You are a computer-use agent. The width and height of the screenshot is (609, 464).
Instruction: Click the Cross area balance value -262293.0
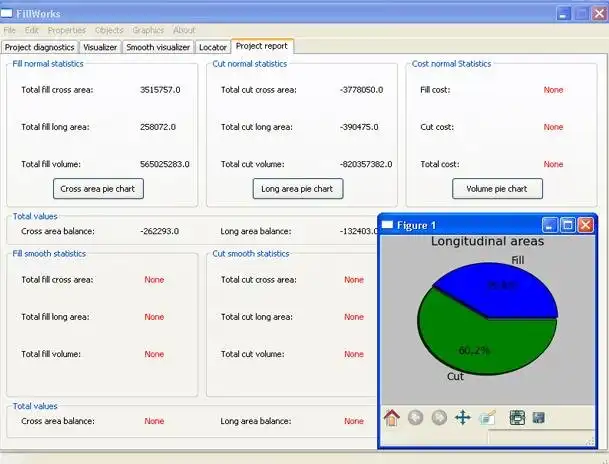[160, 231]
